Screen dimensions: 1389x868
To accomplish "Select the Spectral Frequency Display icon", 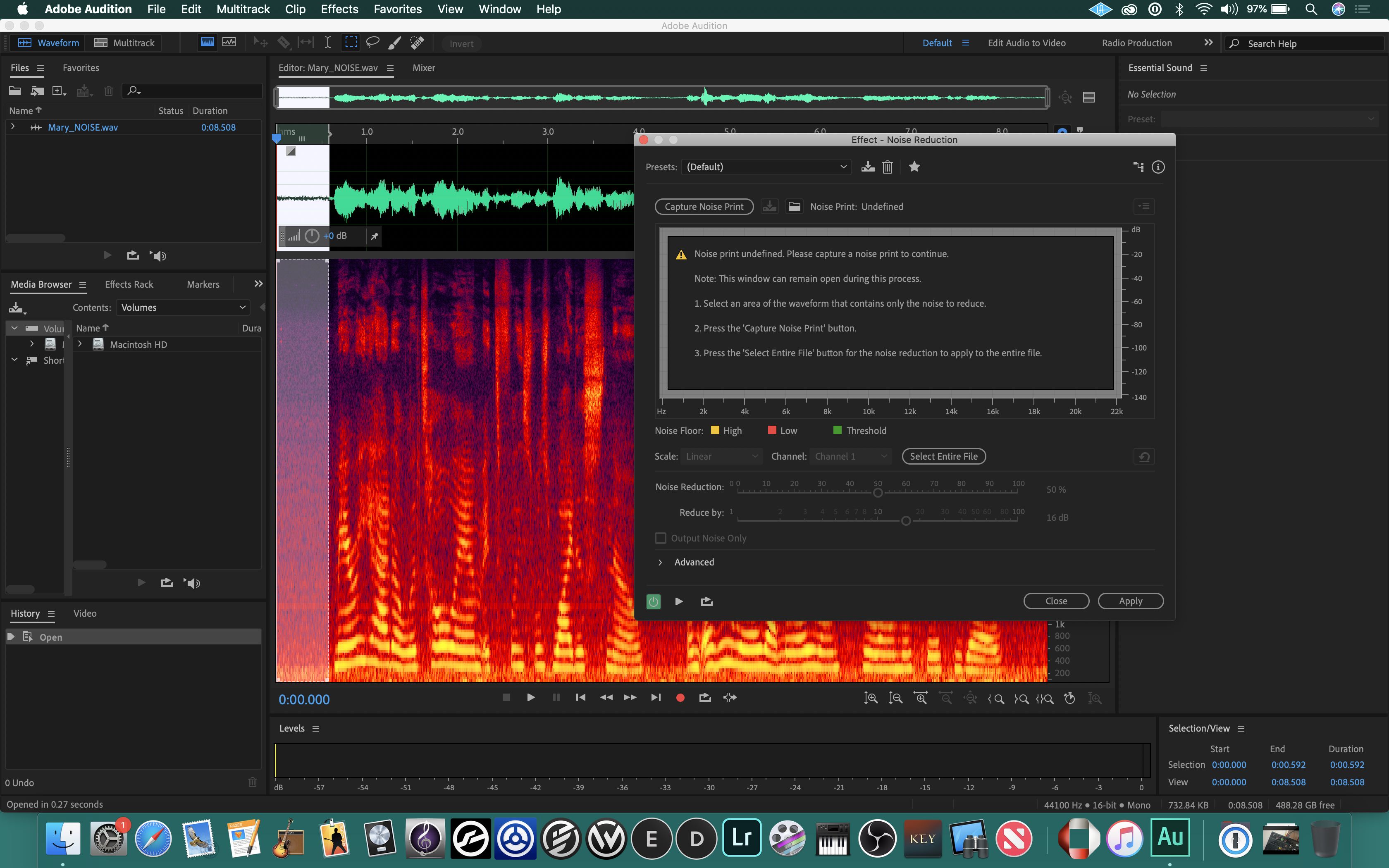I will (207, 43).
